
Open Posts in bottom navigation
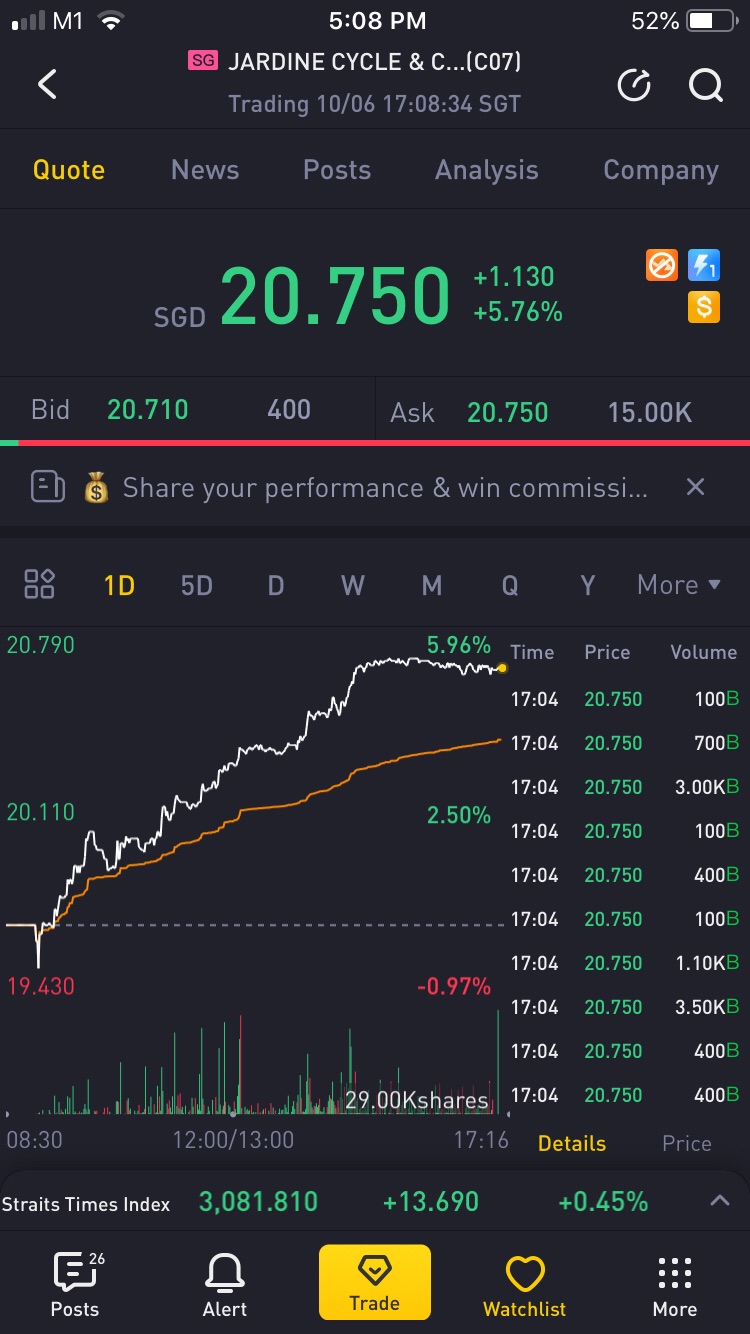(x=76, y=1285)
